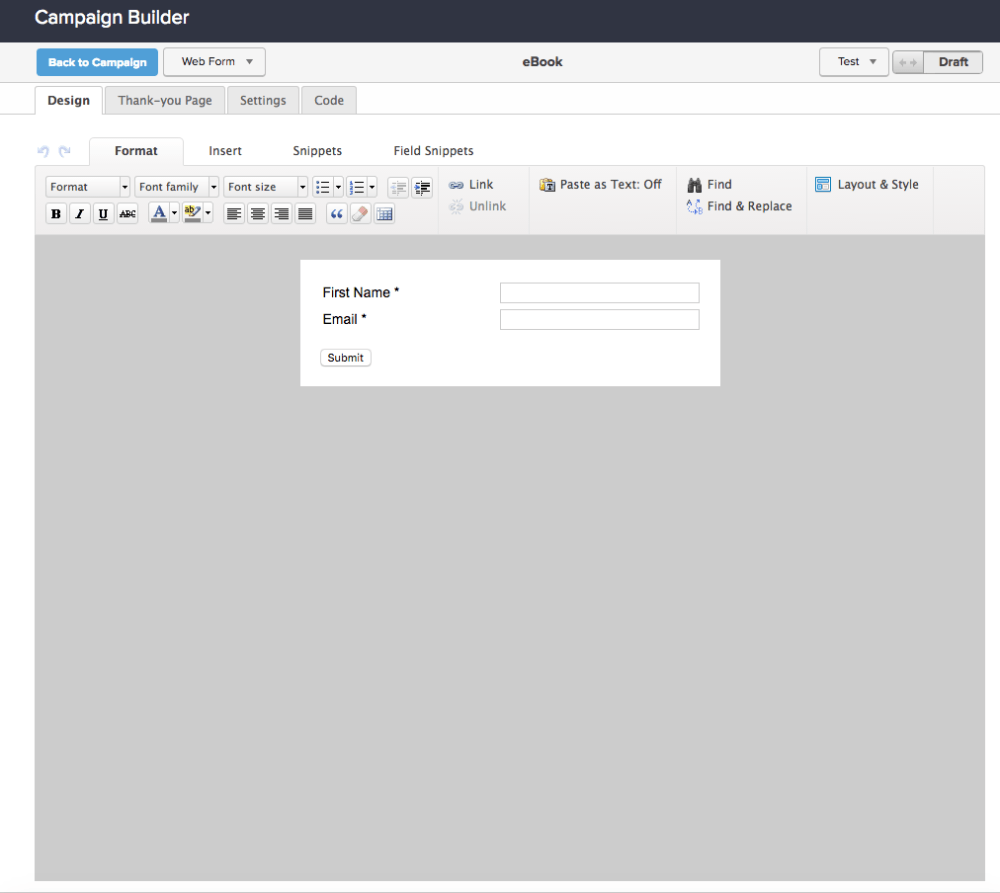
Task: Click the Email input field
Action: [599, 320]
